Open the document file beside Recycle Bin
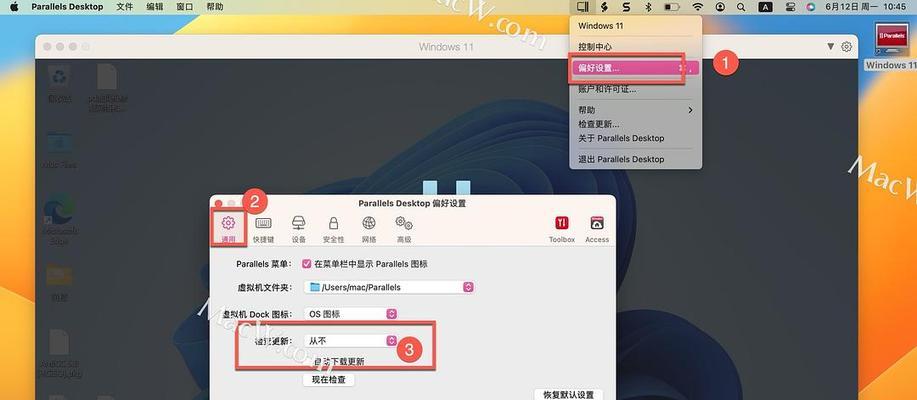The height and width of the screenshot is (400, 917). (x=108, y=88)
